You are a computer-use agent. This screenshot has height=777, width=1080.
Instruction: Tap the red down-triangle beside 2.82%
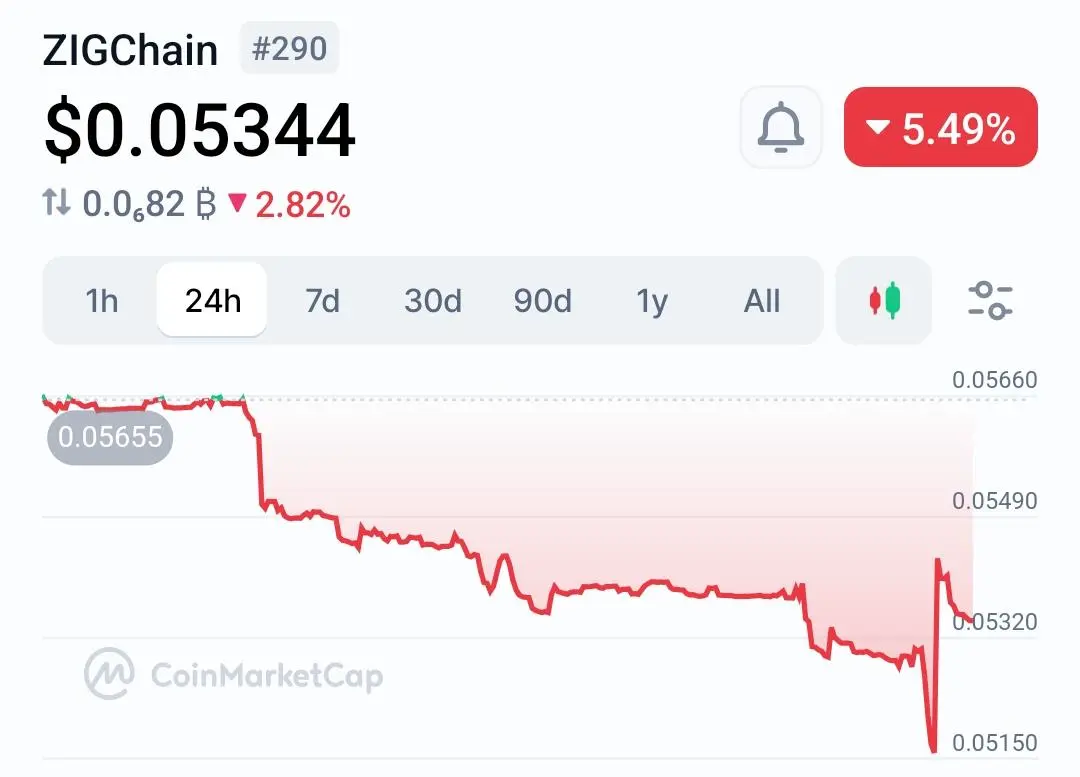coord(237,203)
